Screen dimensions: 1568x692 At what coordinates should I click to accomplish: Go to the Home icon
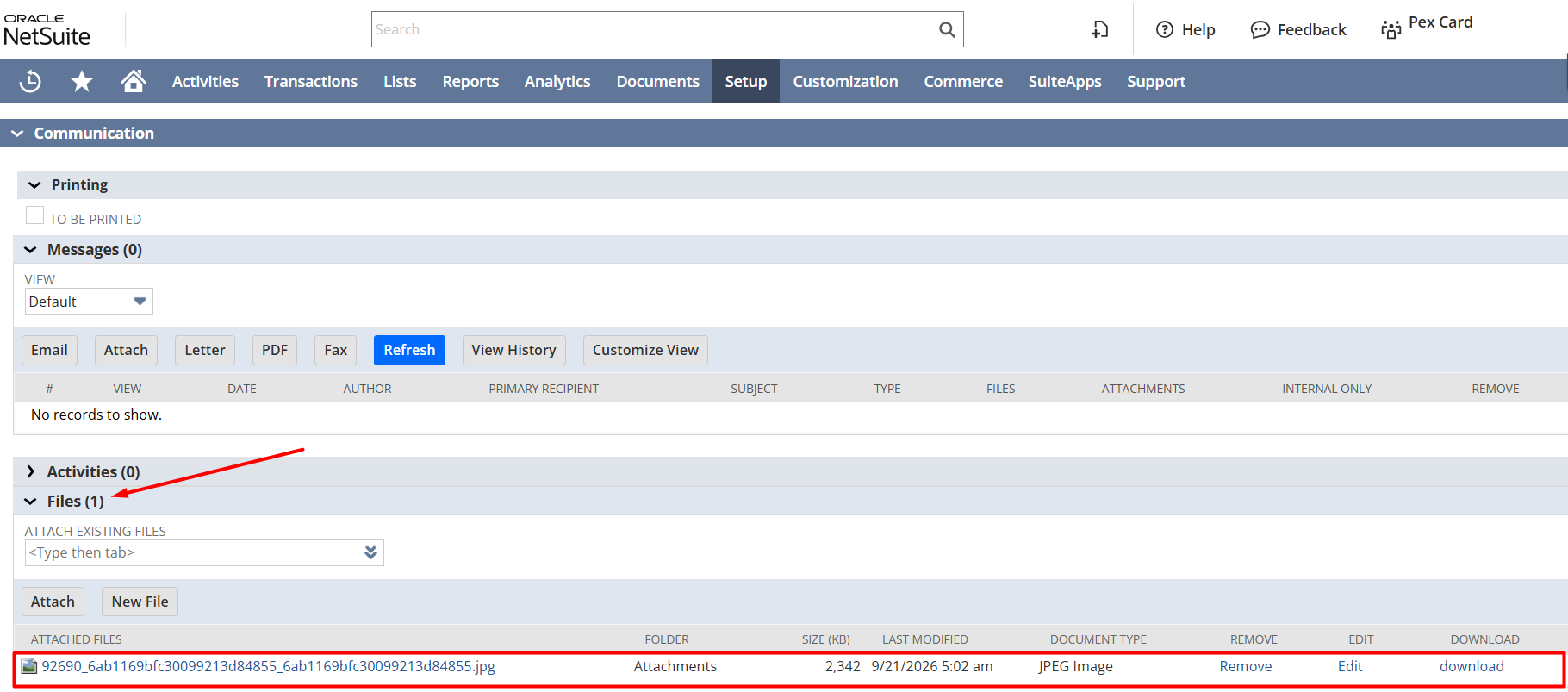134,81
